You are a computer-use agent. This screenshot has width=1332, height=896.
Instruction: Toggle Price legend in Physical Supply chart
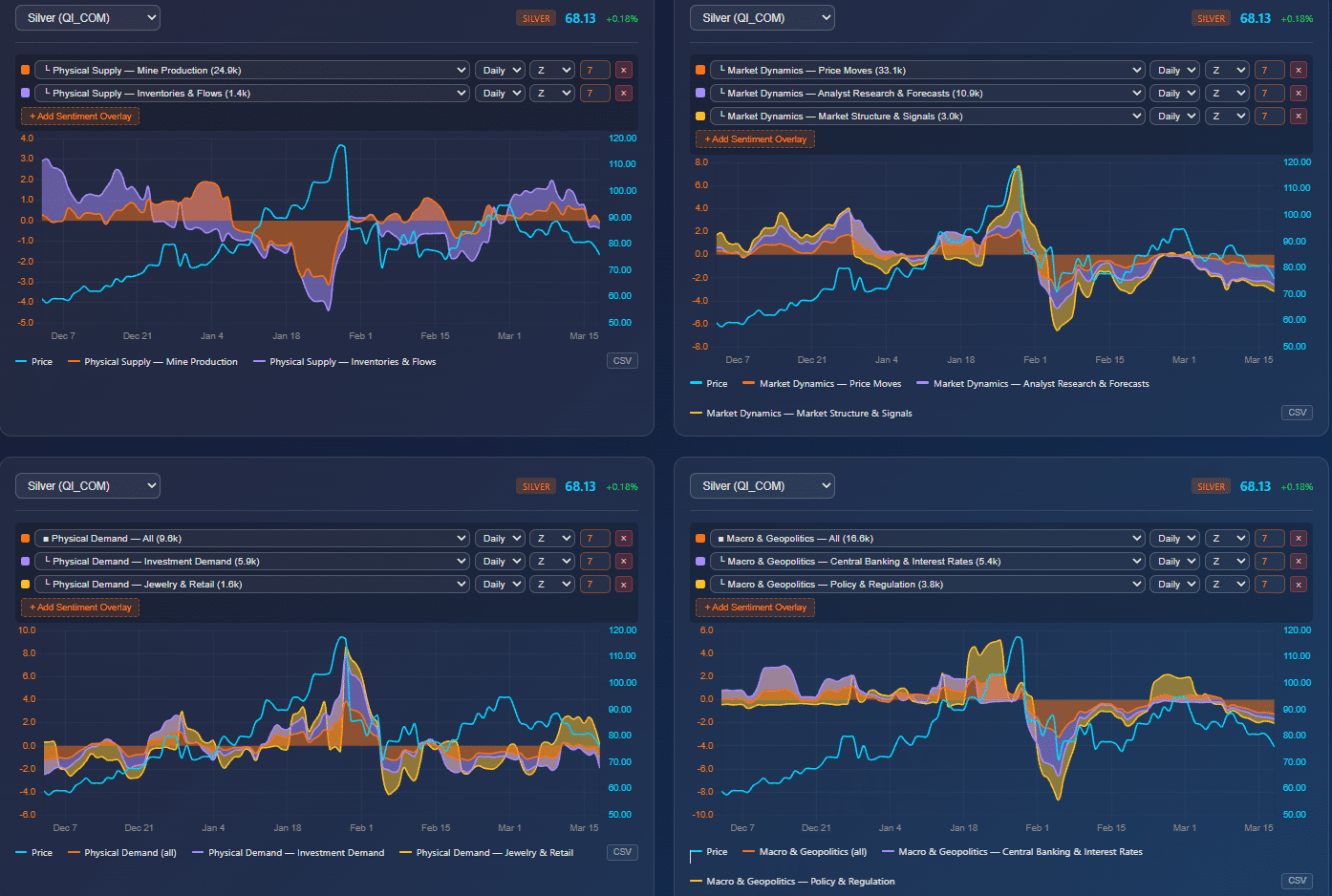click(x=34, y=362)
